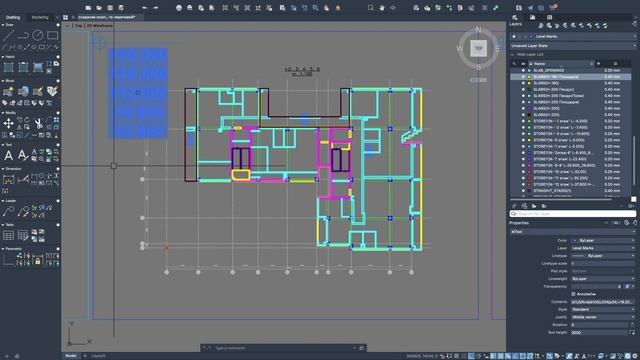Toggle visibility of STOREY L-32.00 layer
This screenshot has width=640, height=360.
[523, 171]
